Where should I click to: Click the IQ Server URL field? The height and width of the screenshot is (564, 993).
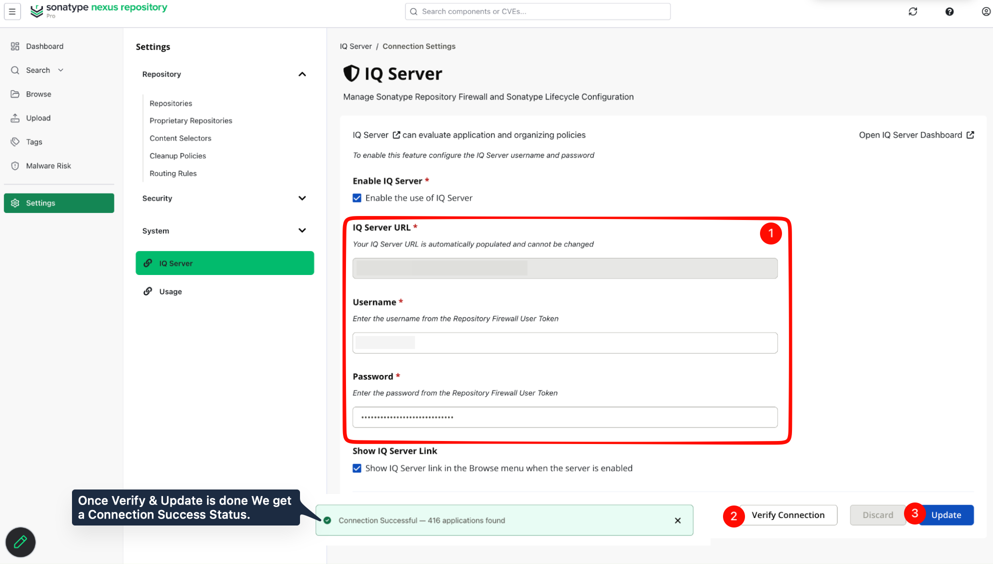565,268
